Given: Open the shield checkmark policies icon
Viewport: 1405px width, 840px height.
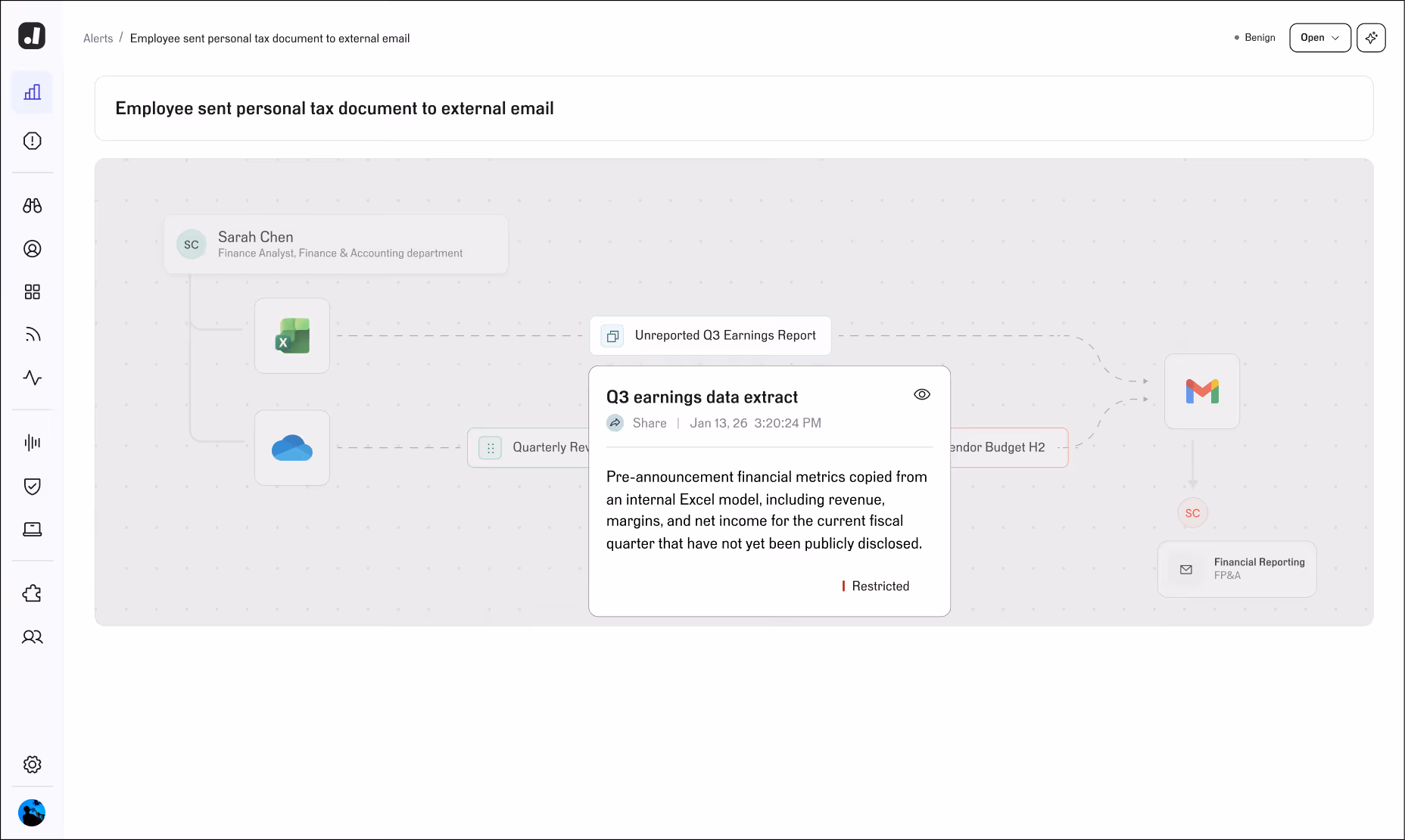Looking at the screenshot, I should (x=32, y=486).
